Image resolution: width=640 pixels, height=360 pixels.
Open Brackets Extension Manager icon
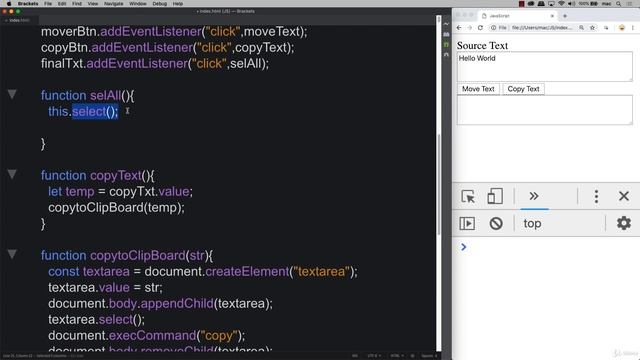447,34
